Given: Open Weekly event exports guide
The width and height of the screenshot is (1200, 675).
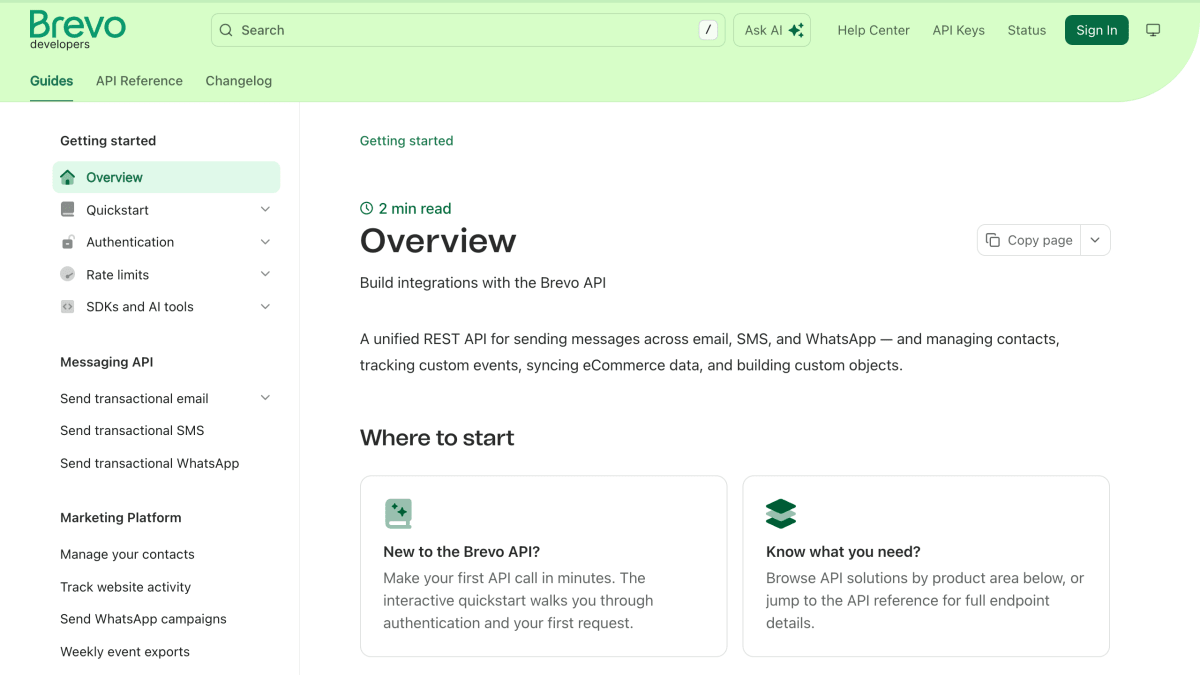Looking at the screenshot, I should click(125, 651).
